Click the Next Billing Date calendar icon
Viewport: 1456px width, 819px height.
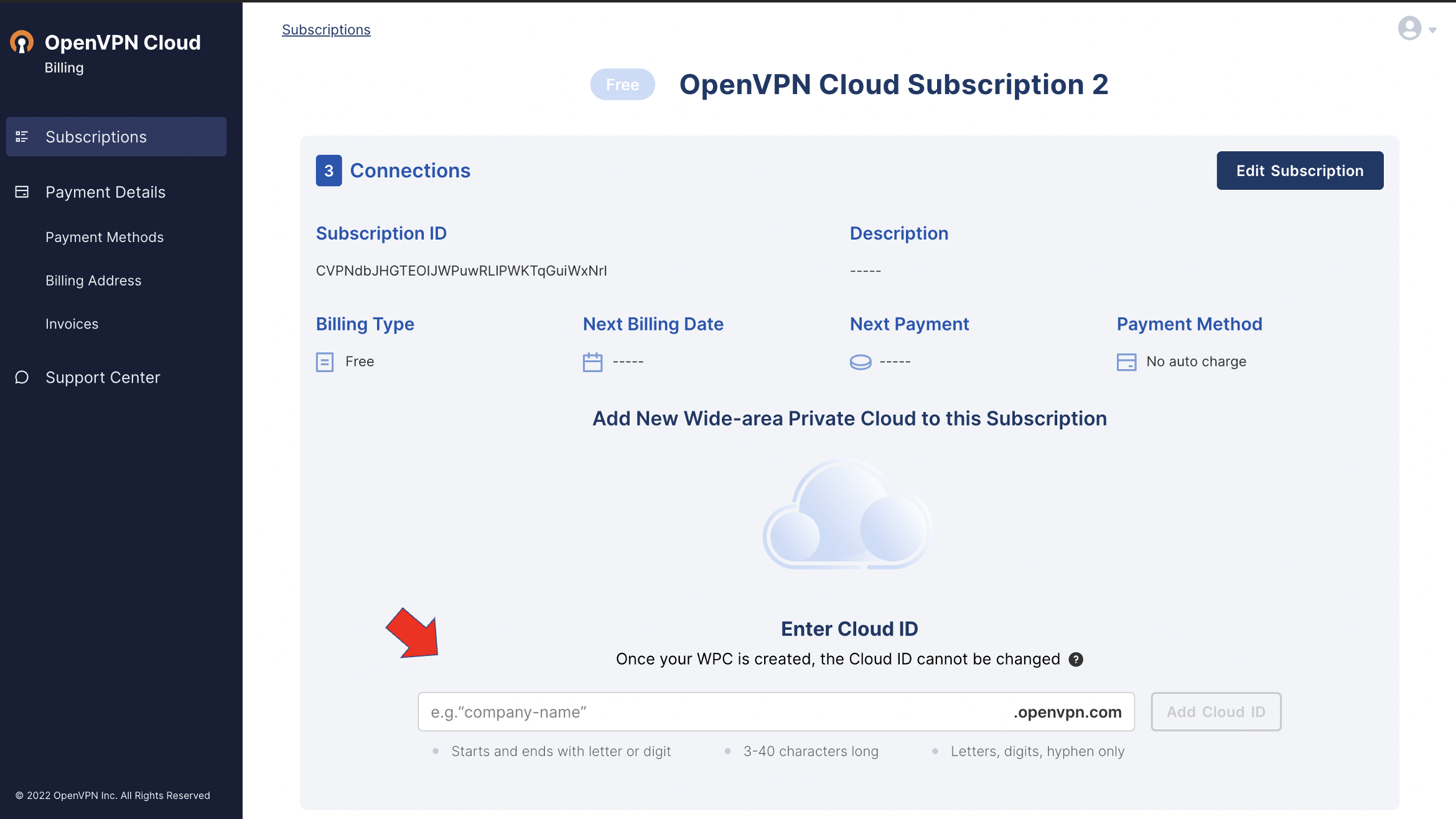tap(592, 362)
